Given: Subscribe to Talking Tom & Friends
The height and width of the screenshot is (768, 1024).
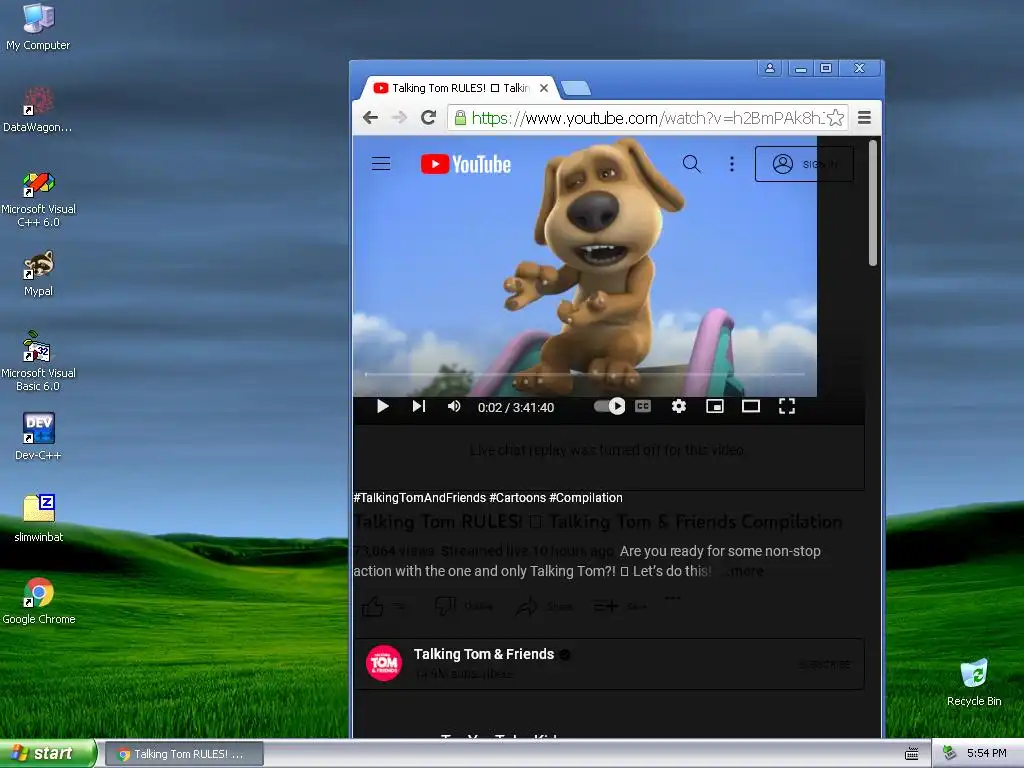Looking at the screenshot, I should [825, 665].
